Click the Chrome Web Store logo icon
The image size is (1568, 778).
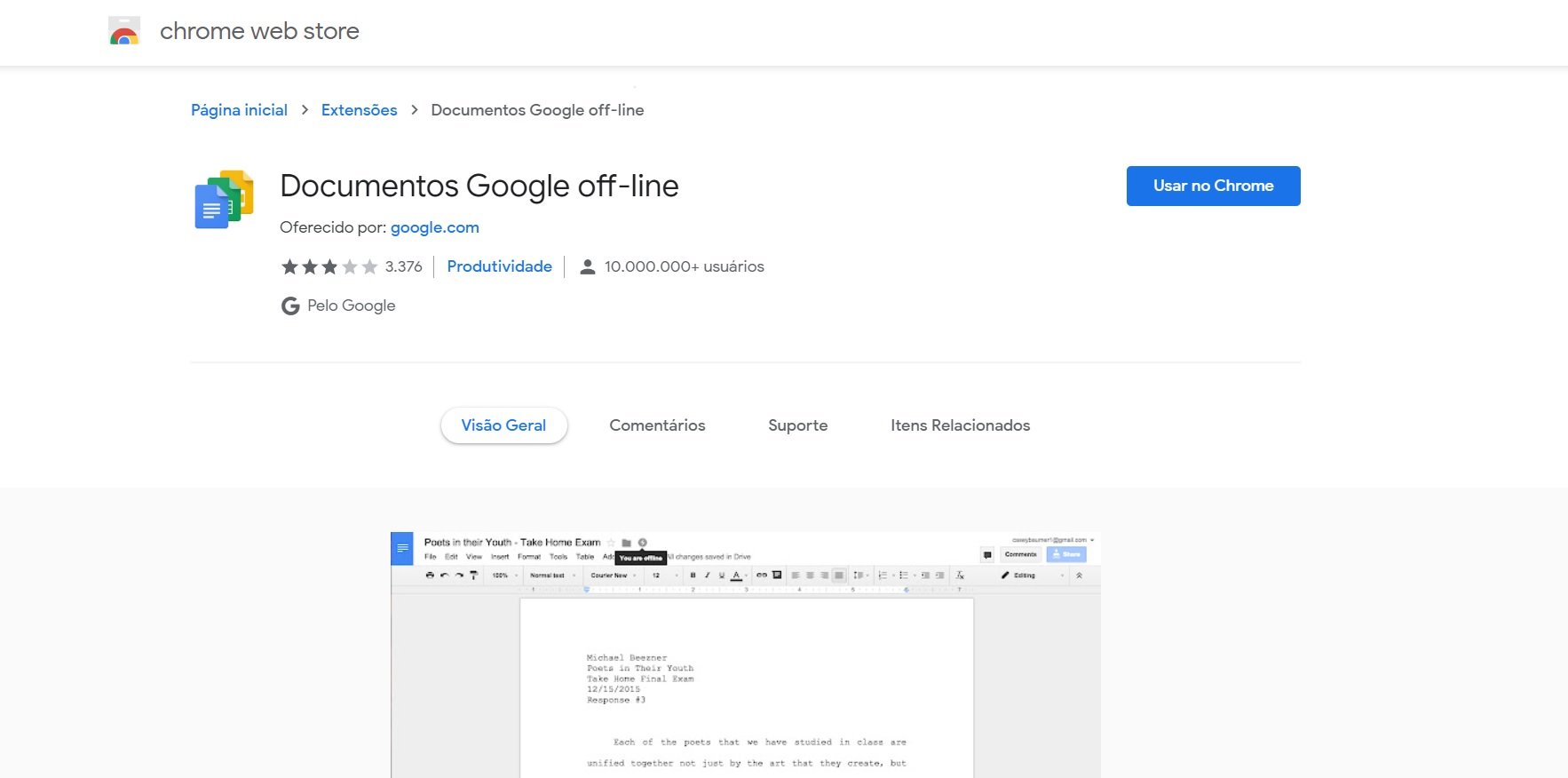tap(124, 31)
